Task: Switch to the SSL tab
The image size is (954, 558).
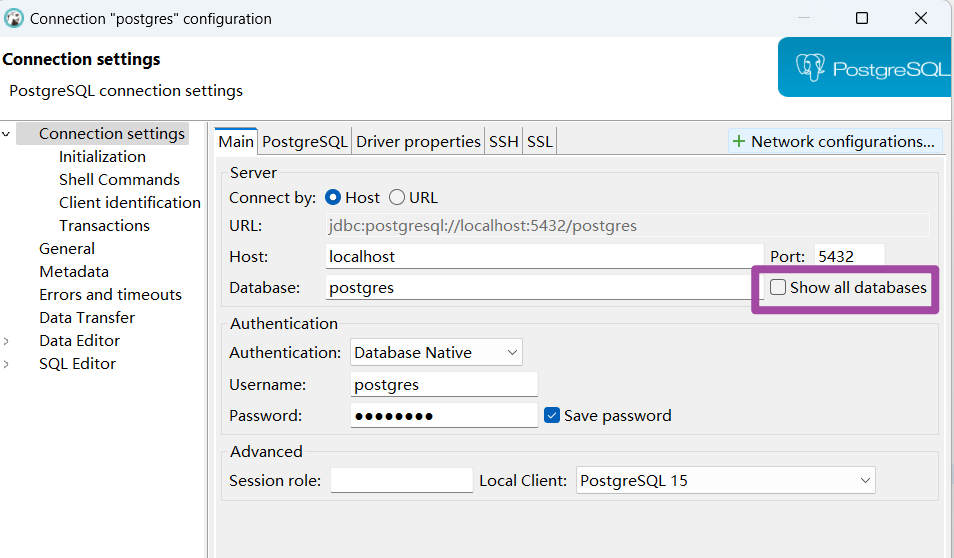Action: coord(540,142)
